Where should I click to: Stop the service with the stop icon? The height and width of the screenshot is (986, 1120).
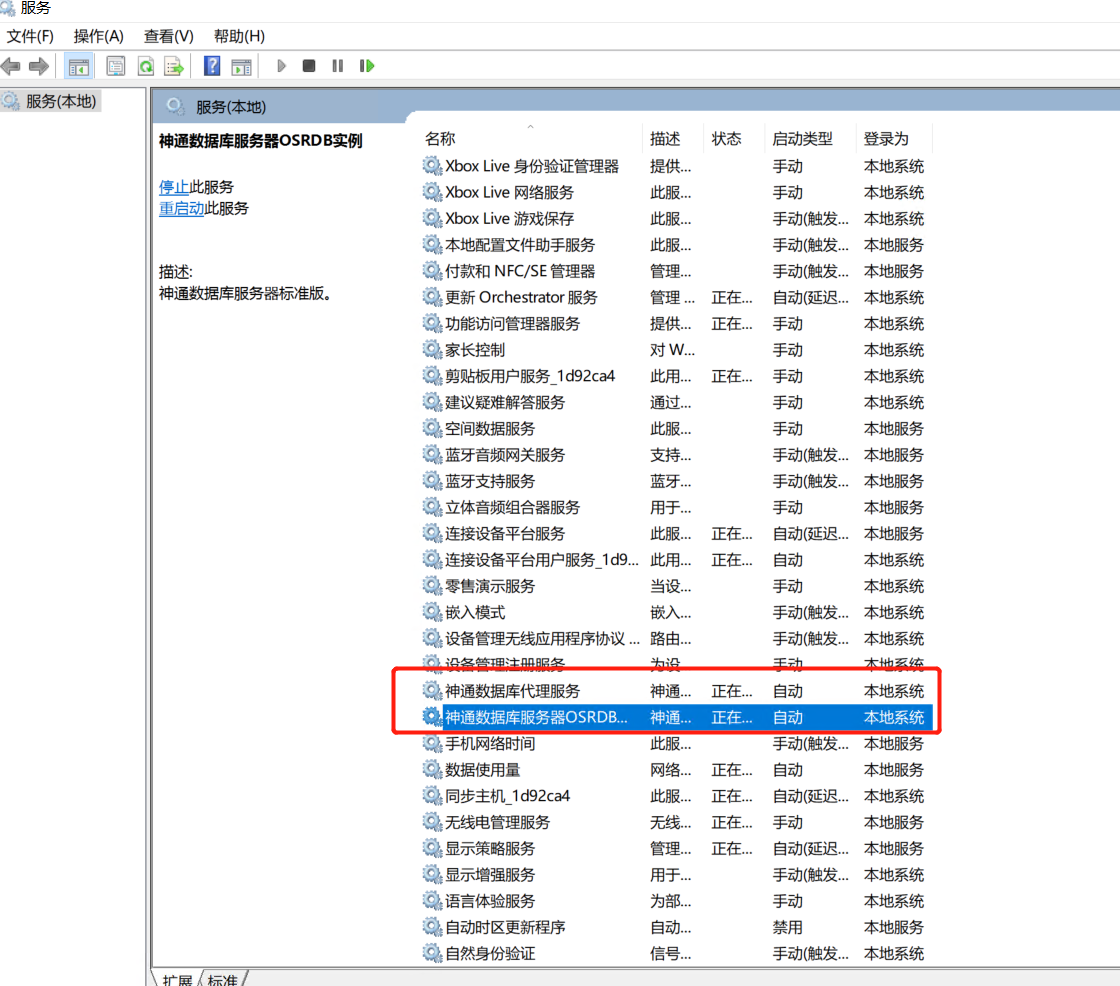pyautogui.click(x=309, y=66)
